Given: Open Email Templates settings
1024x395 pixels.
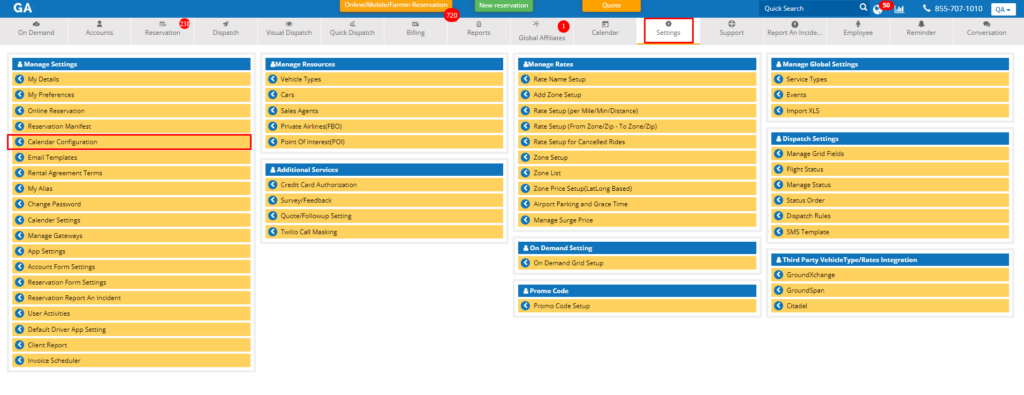Looking at the screenshot, I should click(131, 157).
